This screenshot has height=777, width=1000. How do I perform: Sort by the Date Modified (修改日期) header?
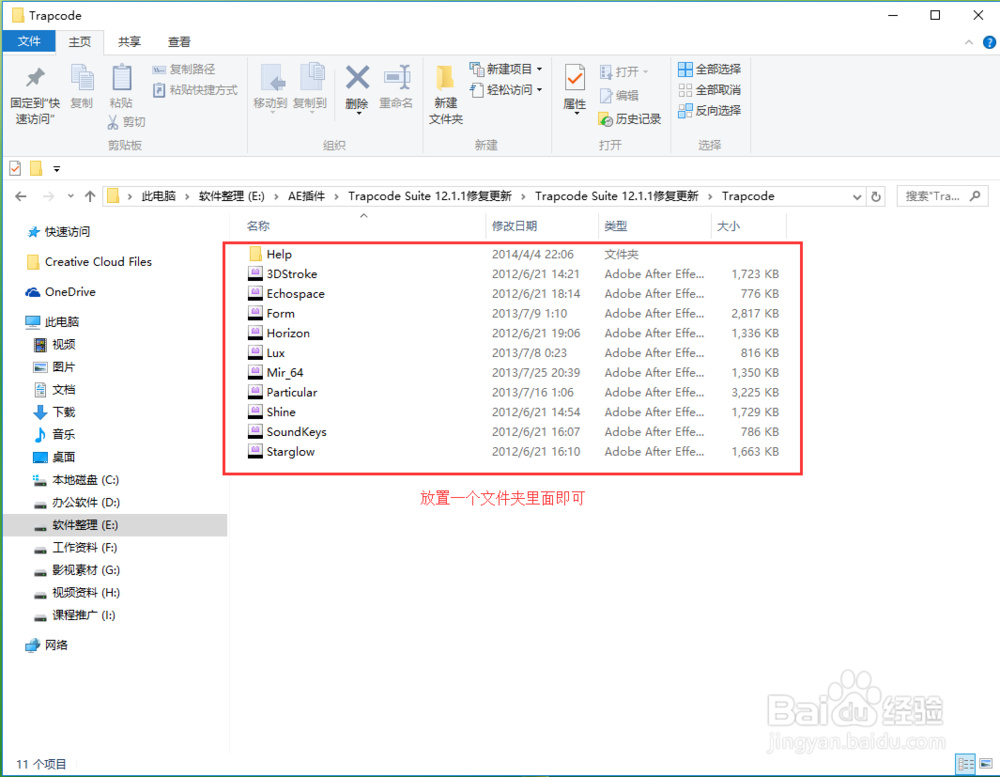point(514,226)
